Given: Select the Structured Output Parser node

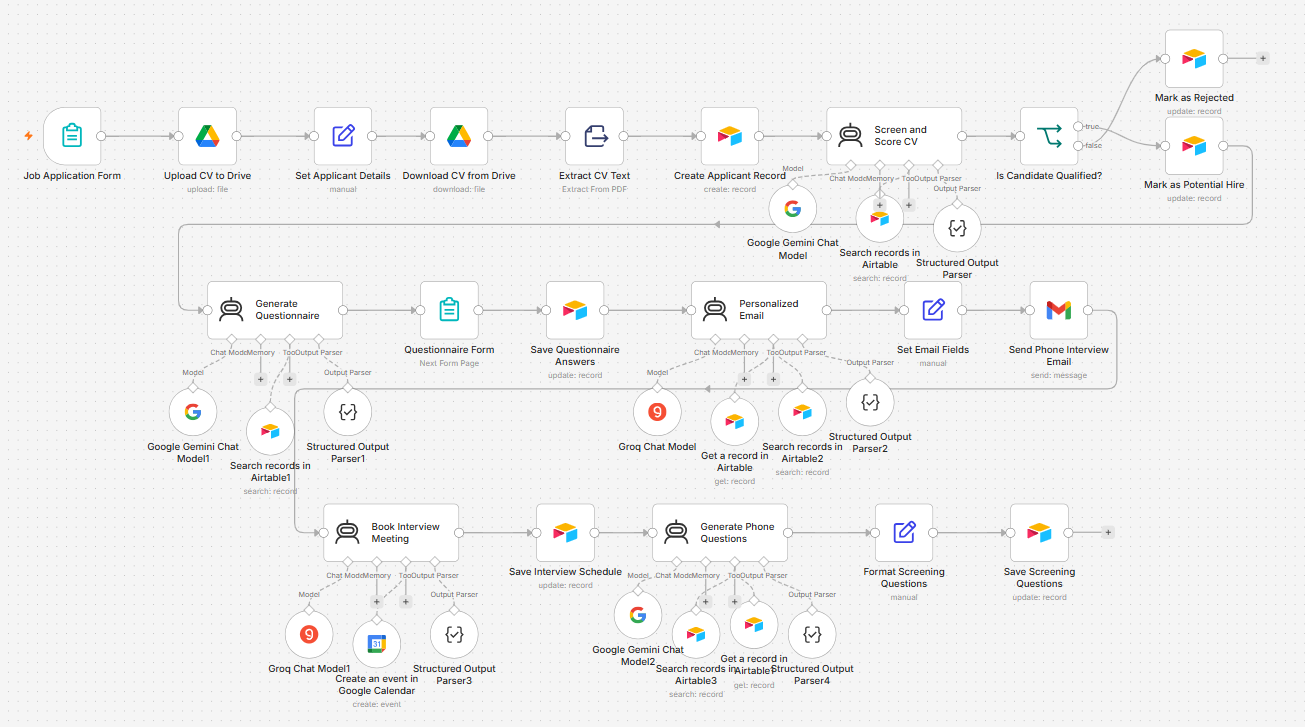Looking at the screenshot, I should pyautogui.click(x=957, y=229).
